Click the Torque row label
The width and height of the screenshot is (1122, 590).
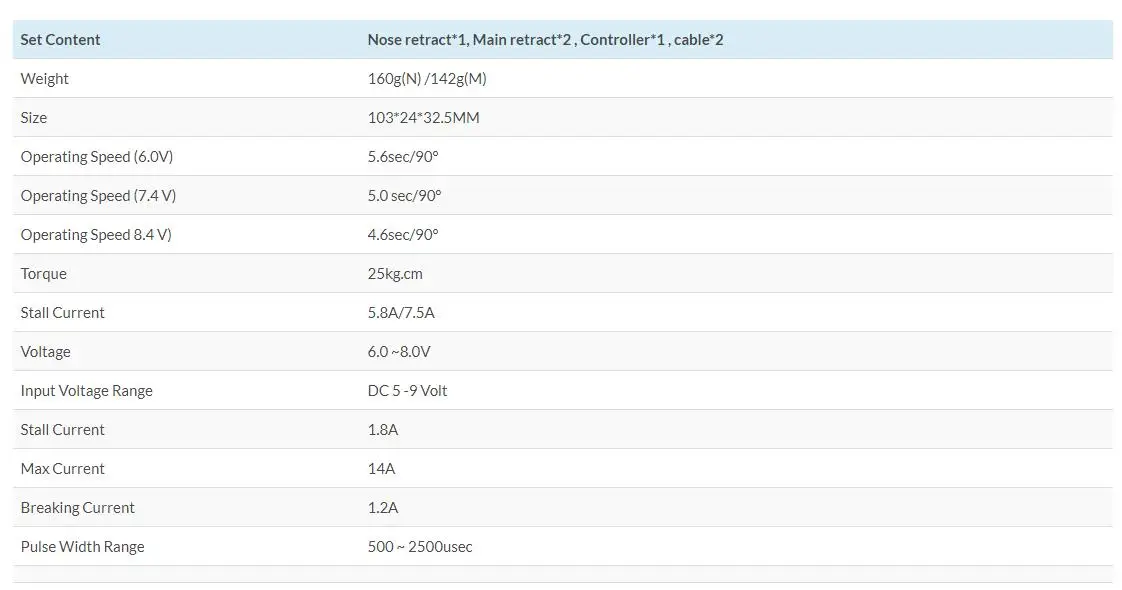click(x=44, y=274)
